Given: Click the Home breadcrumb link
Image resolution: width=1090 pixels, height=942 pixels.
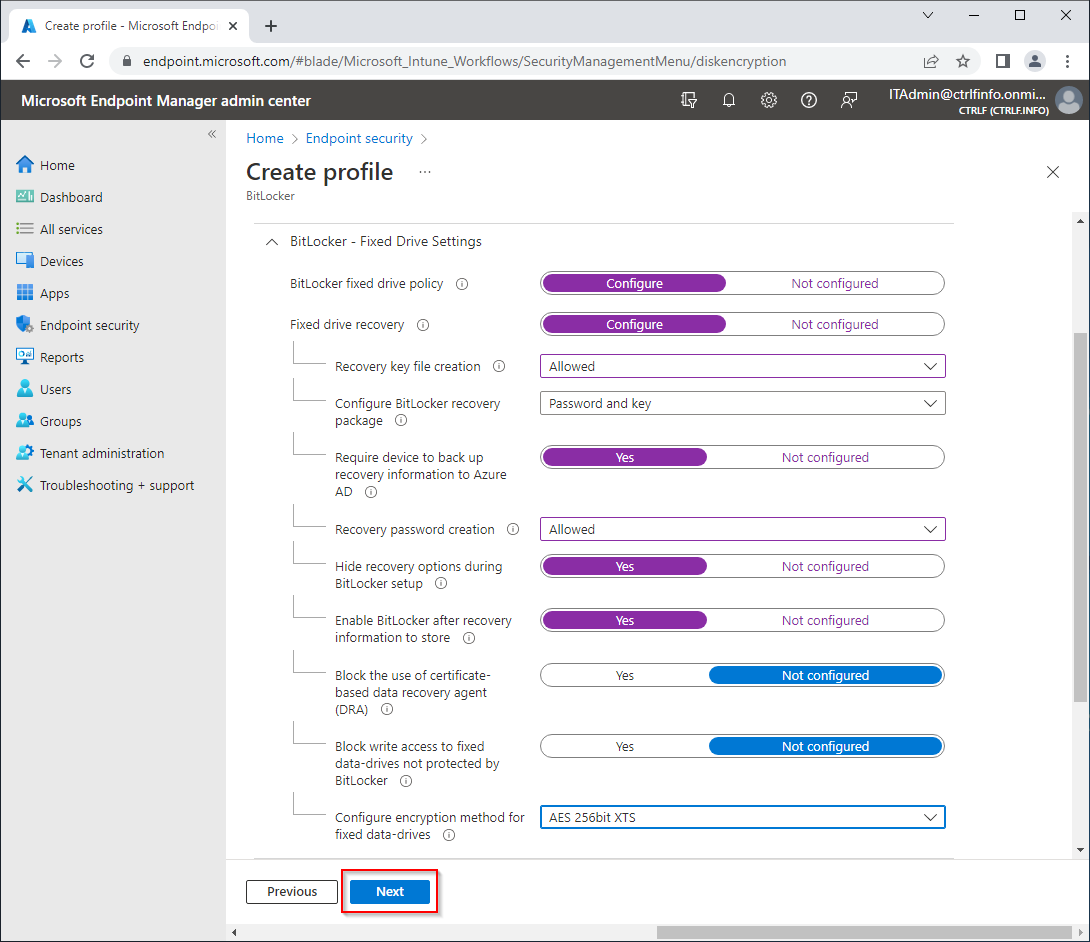Looking at the screenshot, I should tap(264, 138).
